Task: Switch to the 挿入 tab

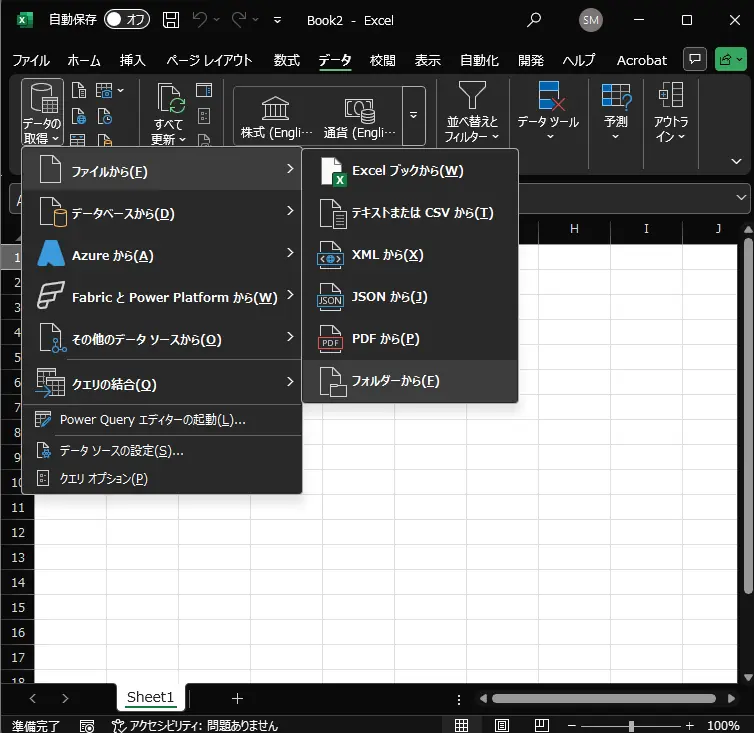Action: click(x=132, y=60)
